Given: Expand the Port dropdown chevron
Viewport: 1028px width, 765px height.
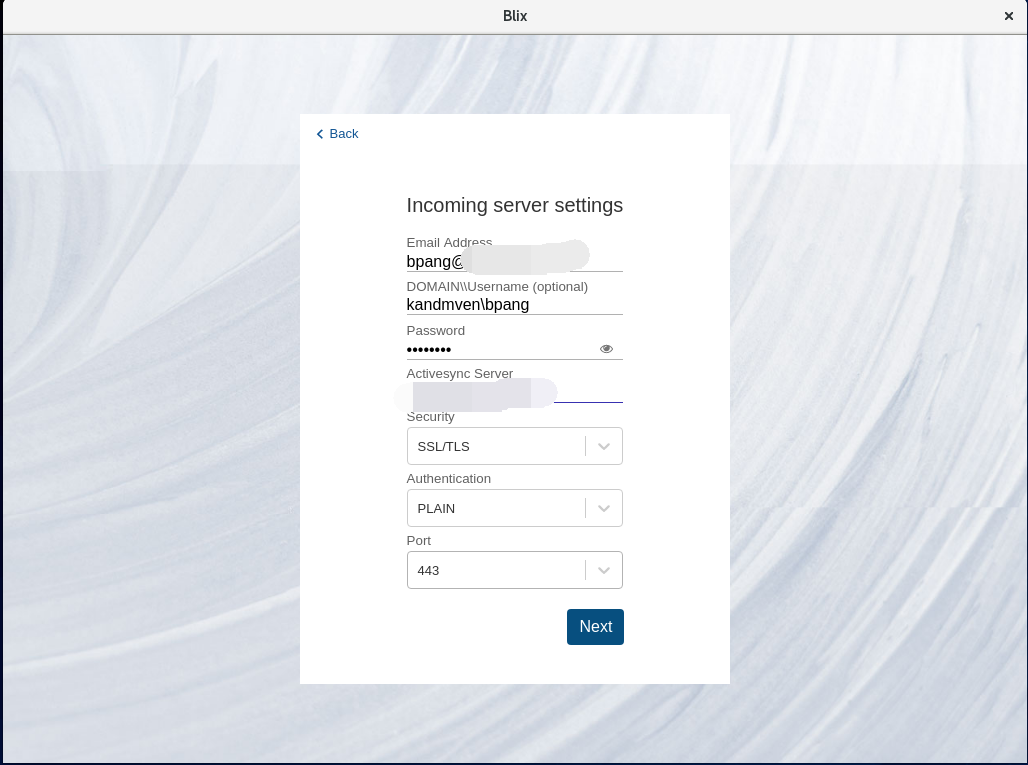Looking at the screenshot, I should pyautogui.click(x=604, y=570).
